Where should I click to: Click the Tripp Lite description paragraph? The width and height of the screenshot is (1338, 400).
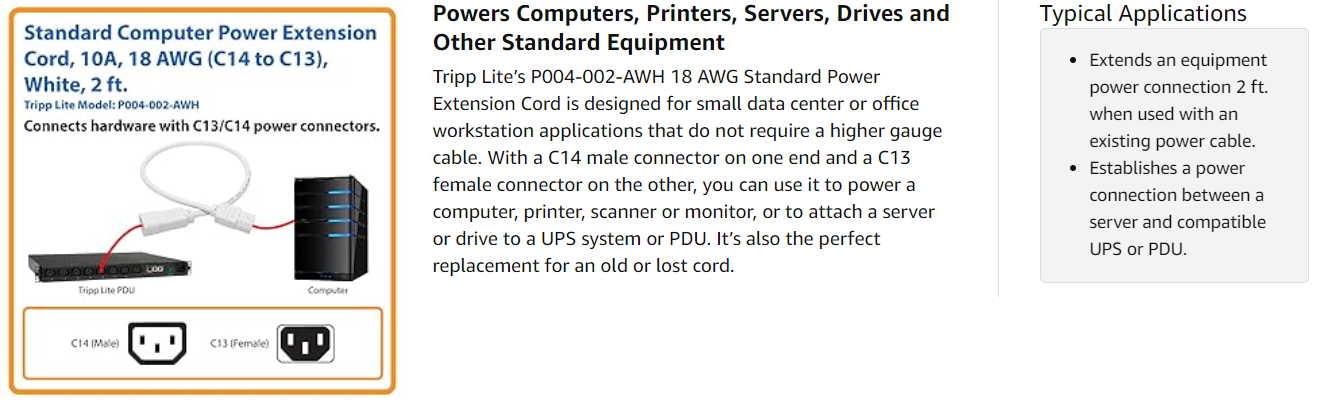tap(688, 171)
